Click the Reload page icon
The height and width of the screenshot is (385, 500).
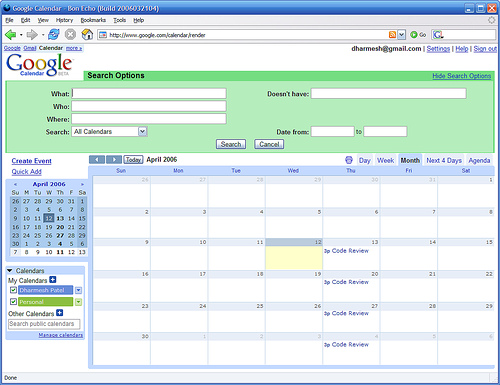click(53, 34)
